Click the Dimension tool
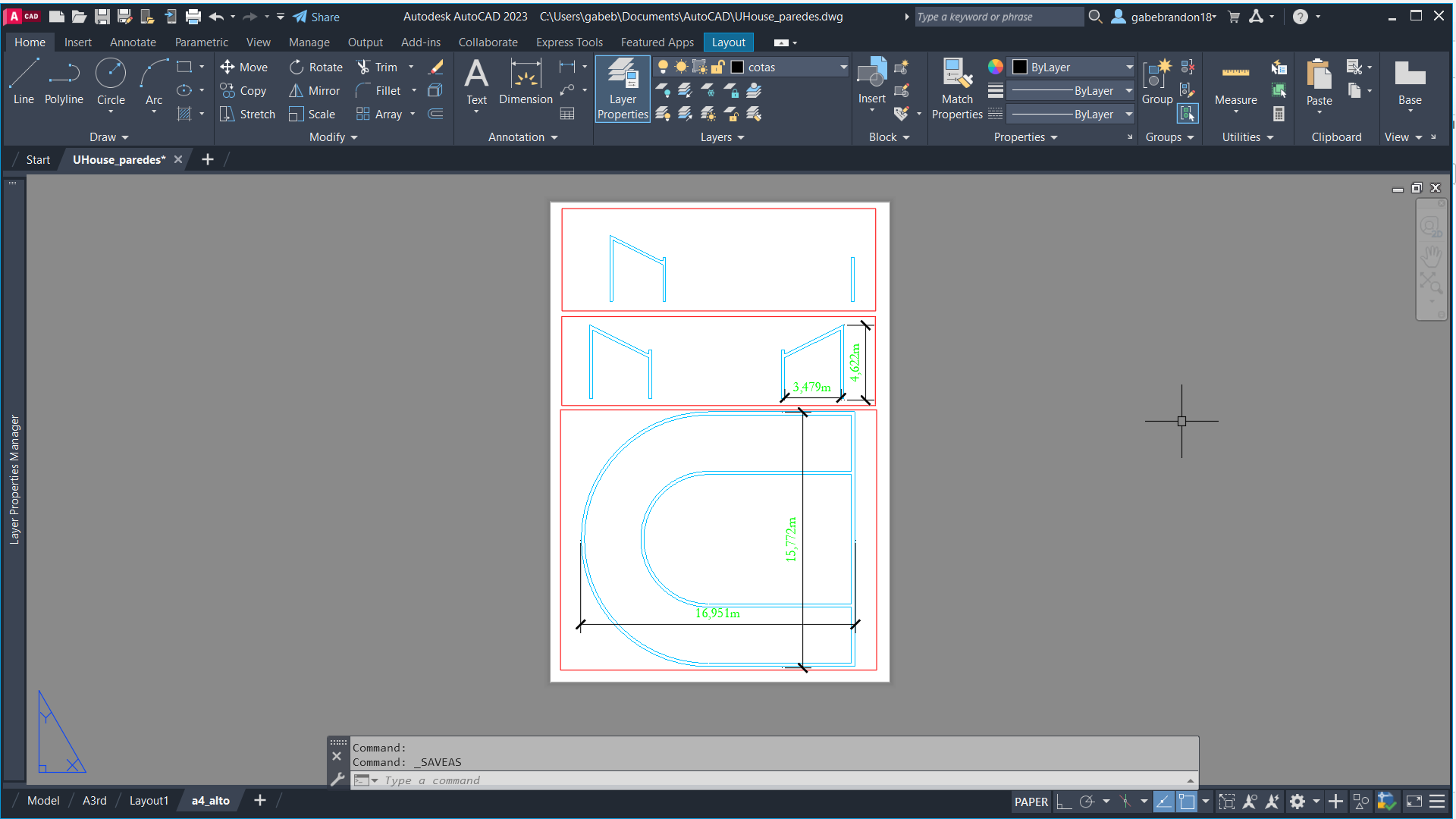This screenshot has width=1456, height=819. [x=526, y=80]
